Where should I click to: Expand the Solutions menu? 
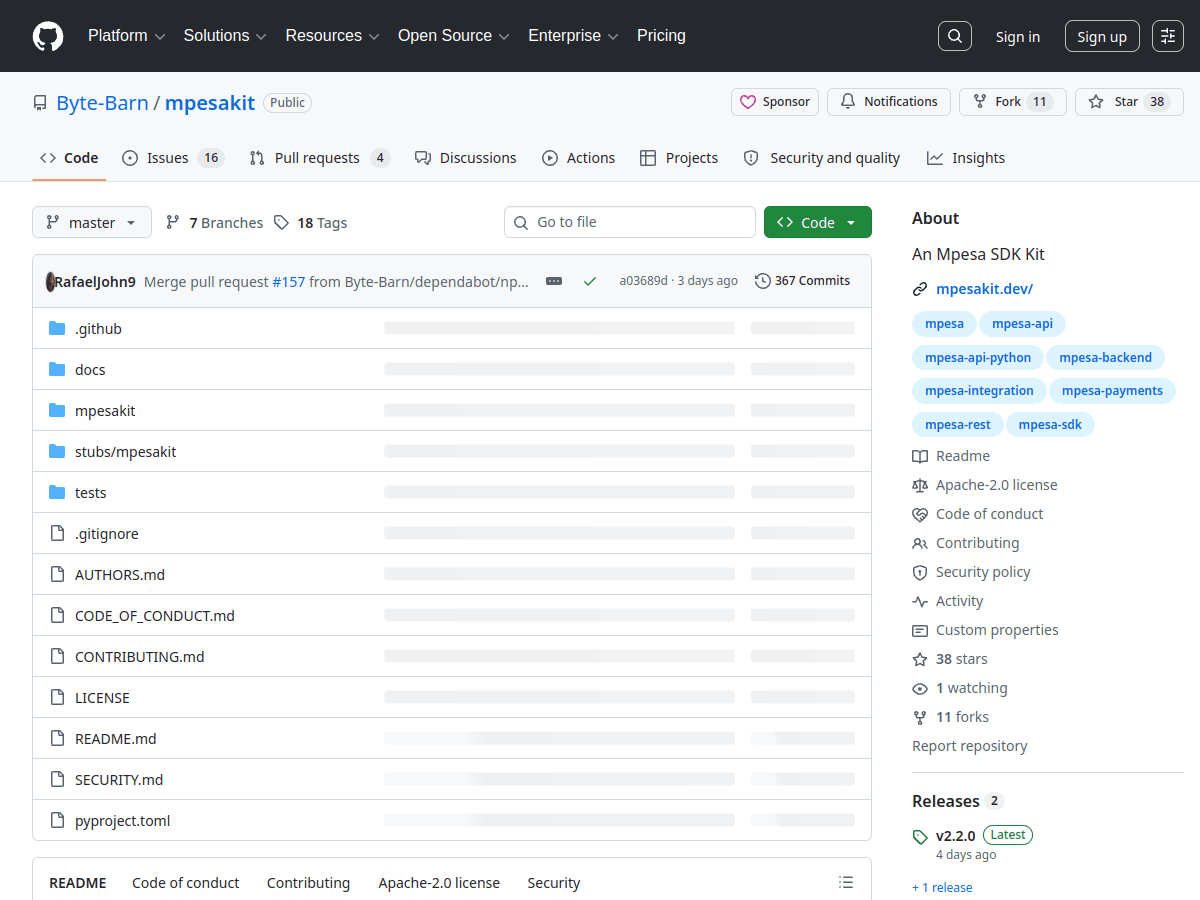pos(225,36)
